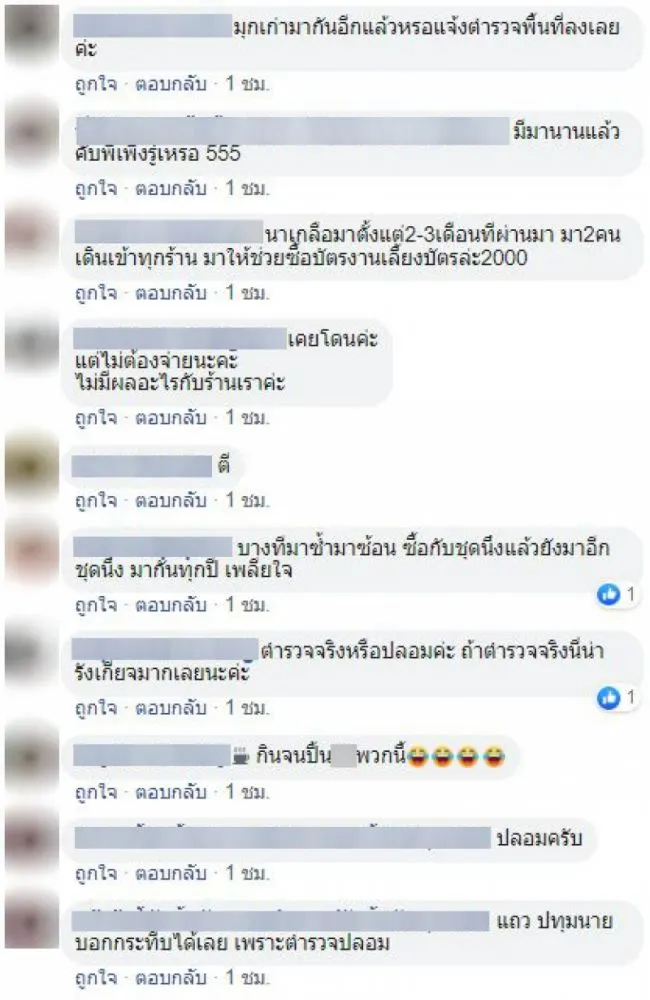
Task: Click ถูกใจ under the 'ตำรวจจริงหรือปลอมค่ะ' comment
Action: (96, 708)
